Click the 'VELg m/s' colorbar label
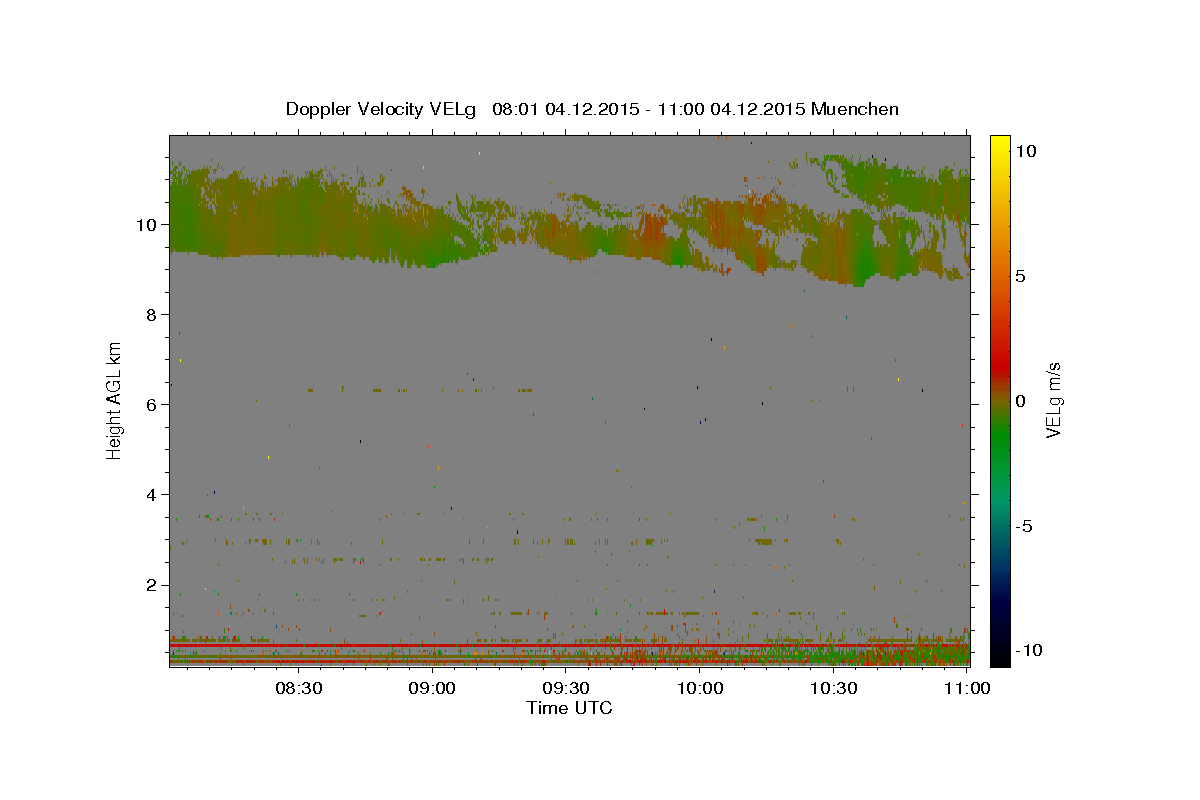 1053,400
